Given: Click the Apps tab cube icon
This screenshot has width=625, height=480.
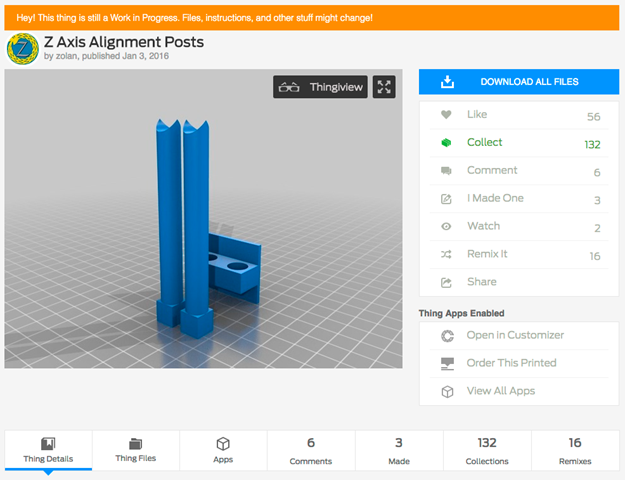Looking at the screenshot, I should (223, 443).
